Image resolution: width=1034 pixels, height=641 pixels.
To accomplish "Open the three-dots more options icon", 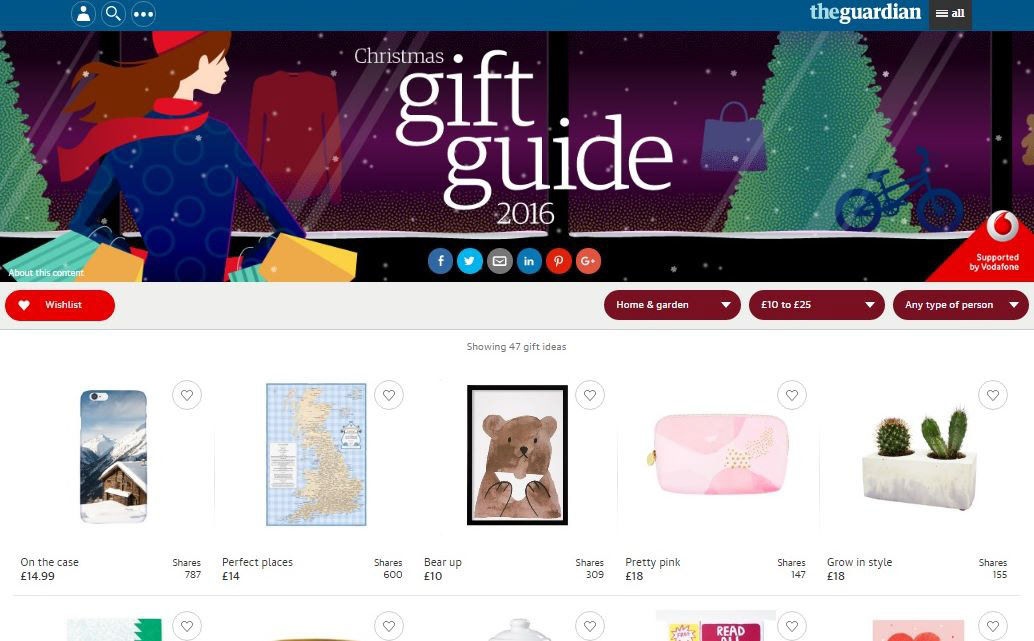I will pos(144,14).
